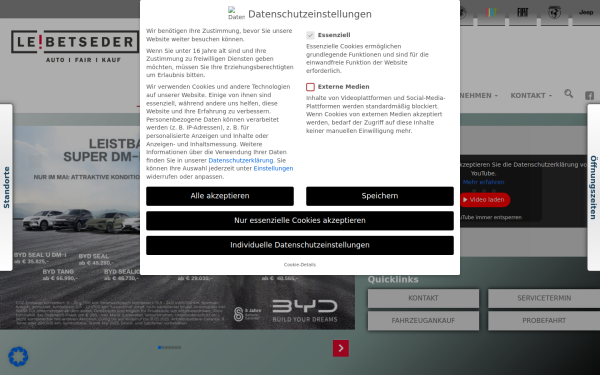Open the blue cookie settings gear icon
This screenshot has width=600, height=375.
[x=18, y=356]
